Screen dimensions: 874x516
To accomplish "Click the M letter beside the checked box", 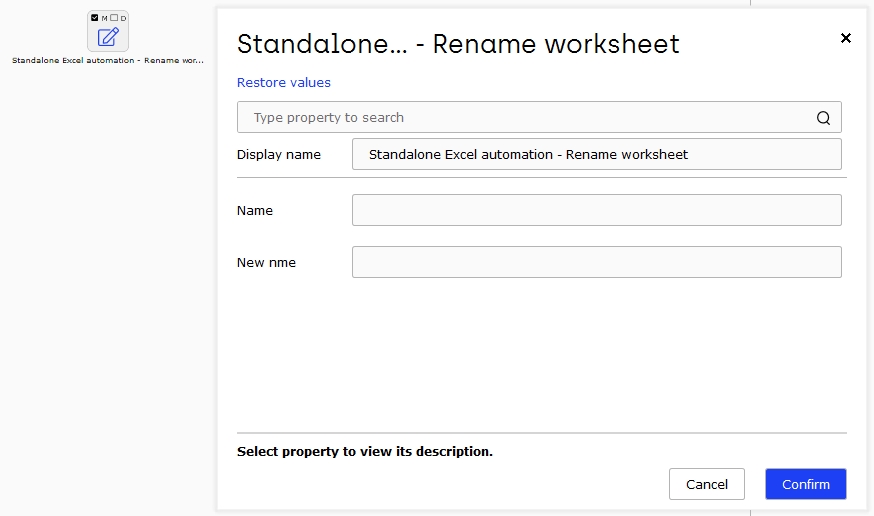I will click(104, 18).
